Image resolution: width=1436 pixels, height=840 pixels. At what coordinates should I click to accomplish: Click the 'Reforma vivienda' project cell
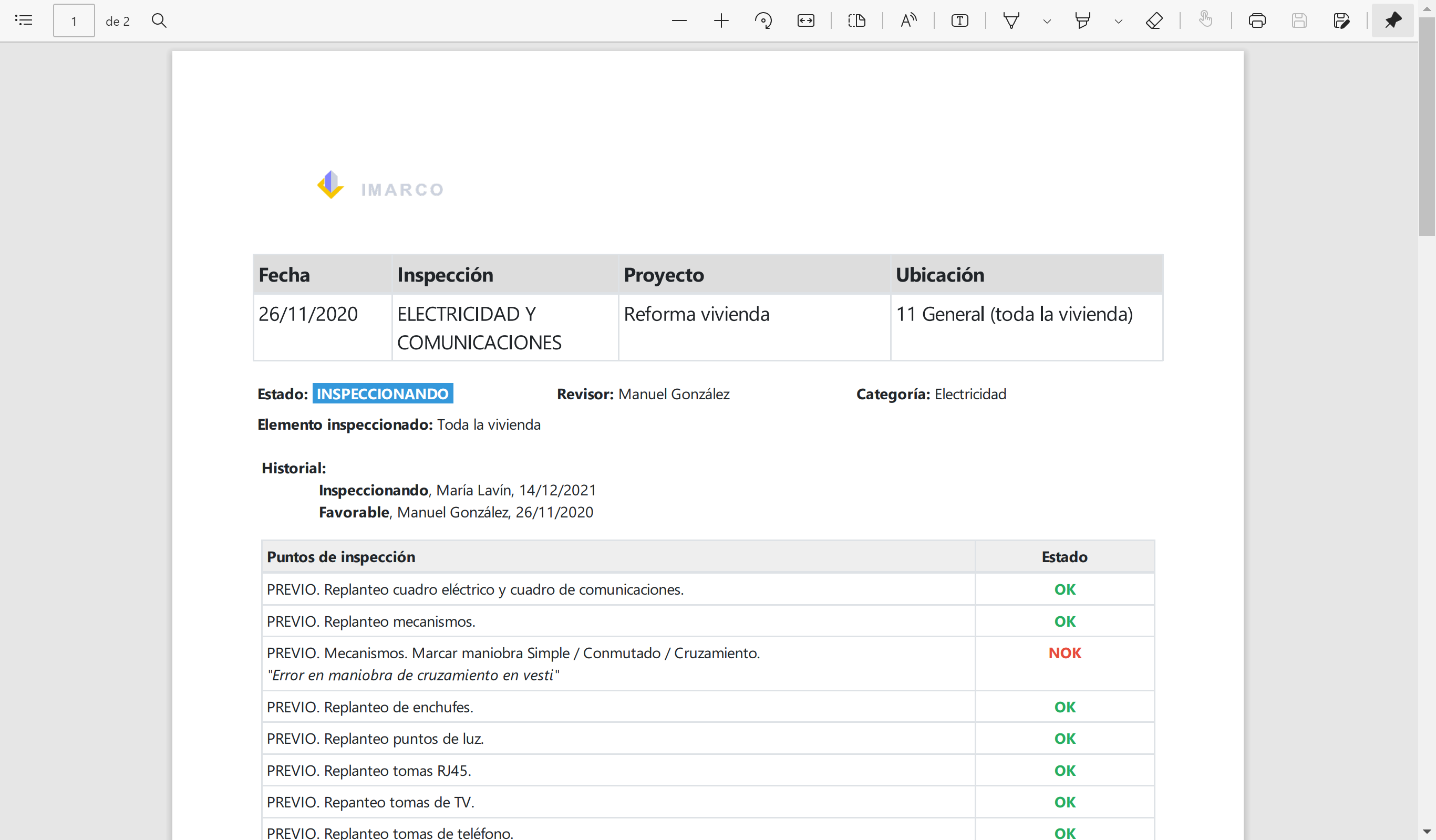755,327
